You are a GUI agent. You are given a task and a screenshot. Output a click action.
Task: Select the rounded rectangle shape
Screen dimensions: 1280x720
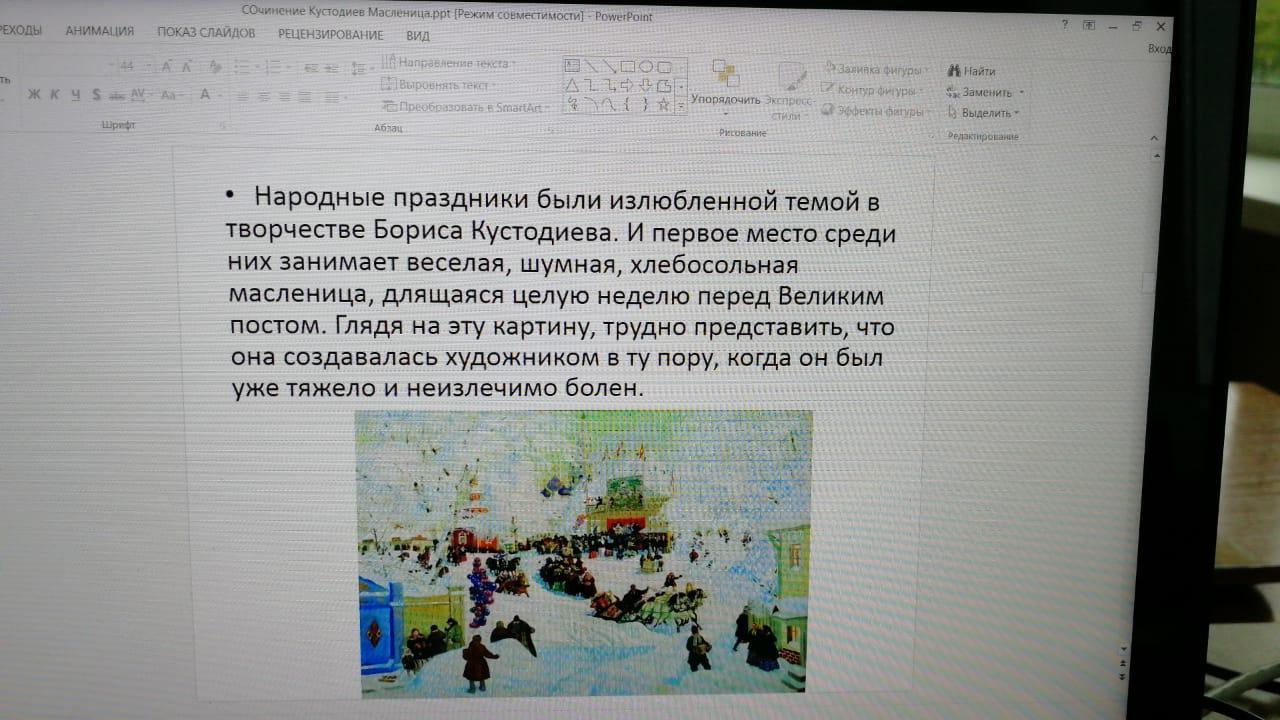663,67
